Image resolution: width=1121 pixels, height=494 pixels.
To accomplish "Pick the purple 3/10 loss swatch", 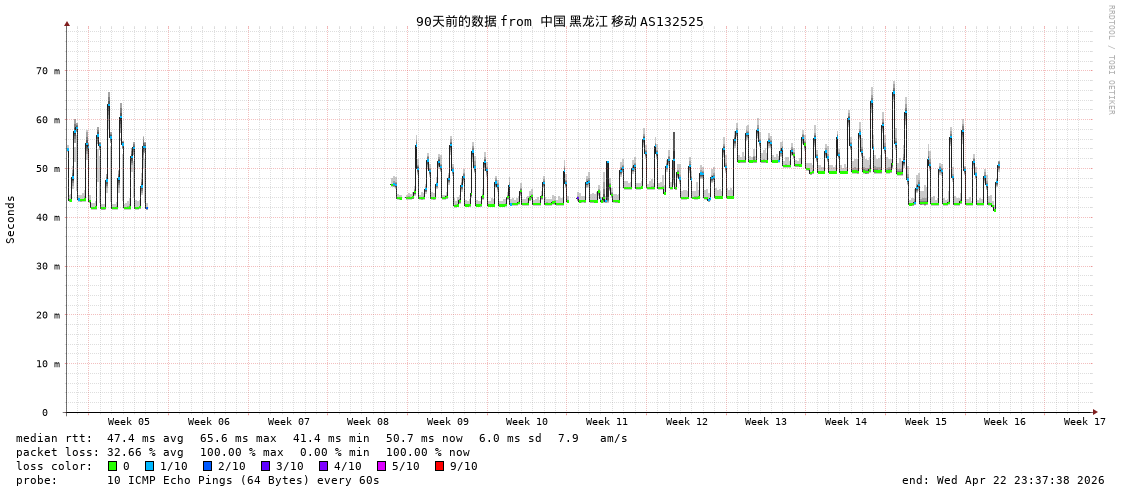I will point(265,466).
